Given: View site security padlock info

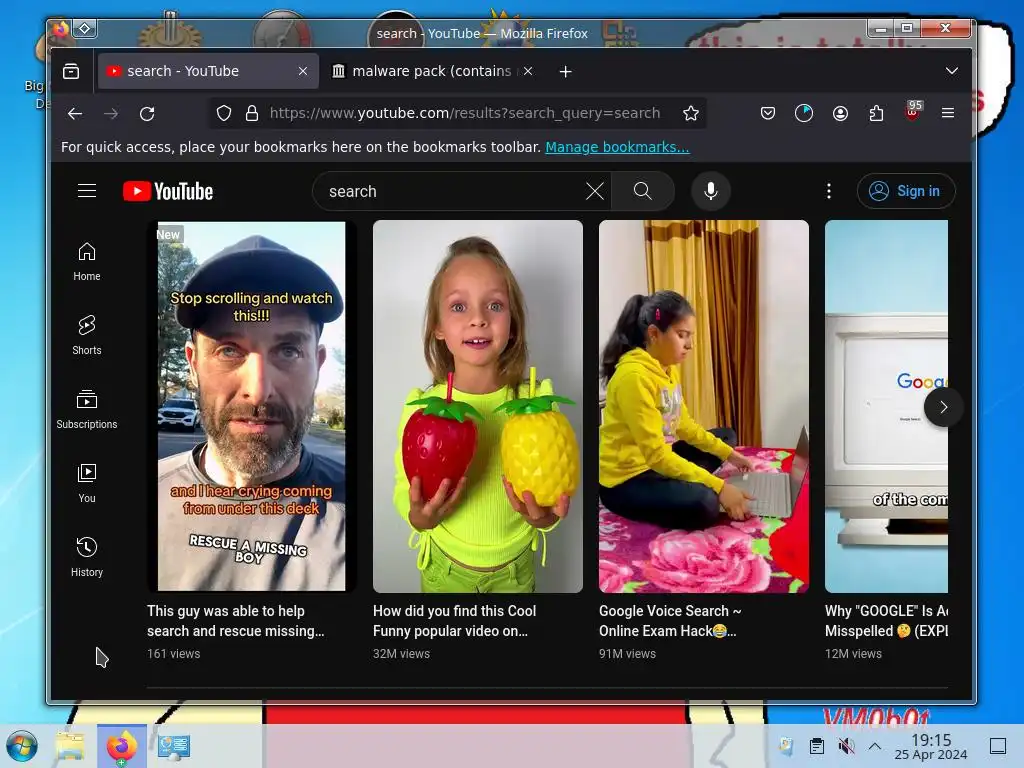Looking at the screenshot, I should click(252, 114).
